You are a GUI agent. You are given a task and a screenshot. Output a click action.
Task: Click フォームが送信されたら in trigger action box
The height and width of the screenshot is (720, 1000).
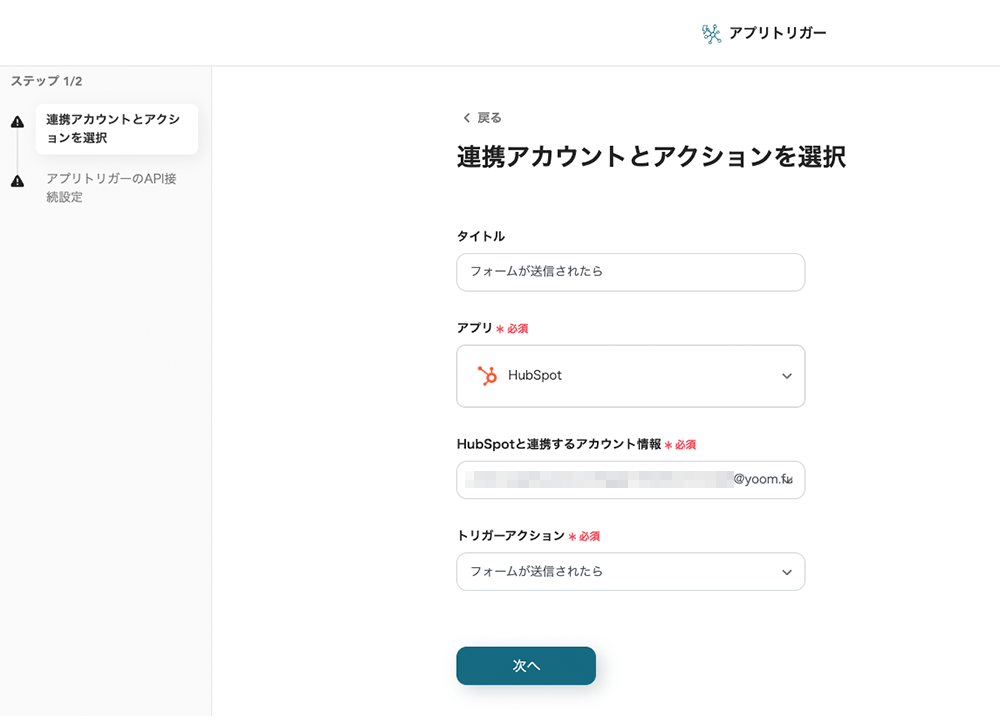point(537,572)
